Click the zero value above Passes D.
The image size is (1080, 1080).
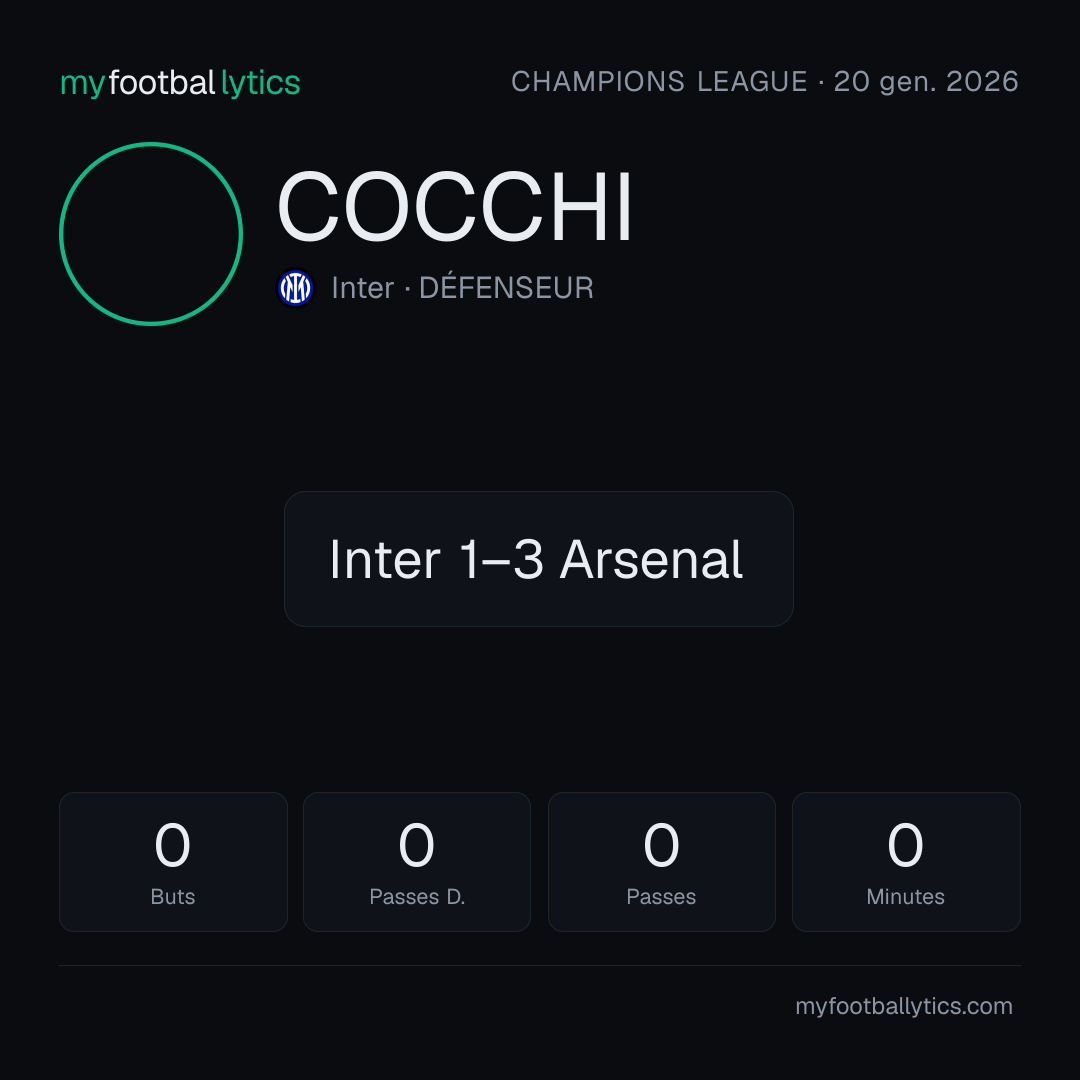[x=417, y=845]
